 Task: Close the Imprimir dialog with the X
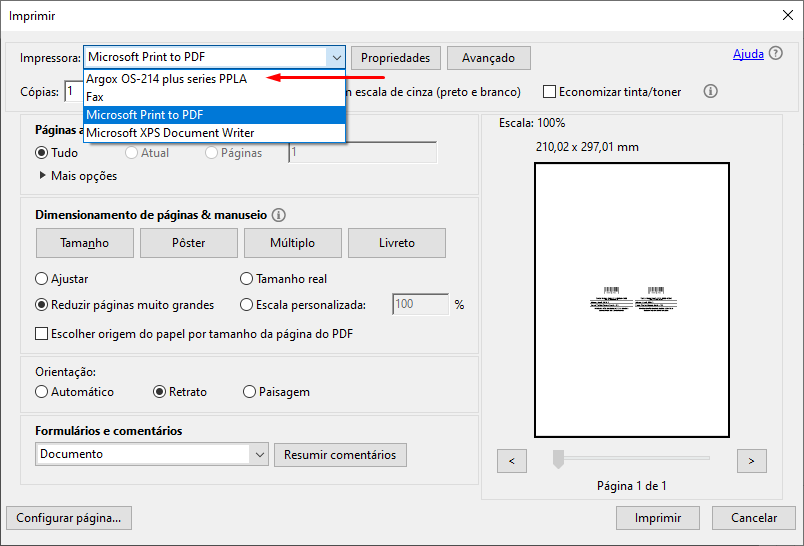[x=788, y=15]
